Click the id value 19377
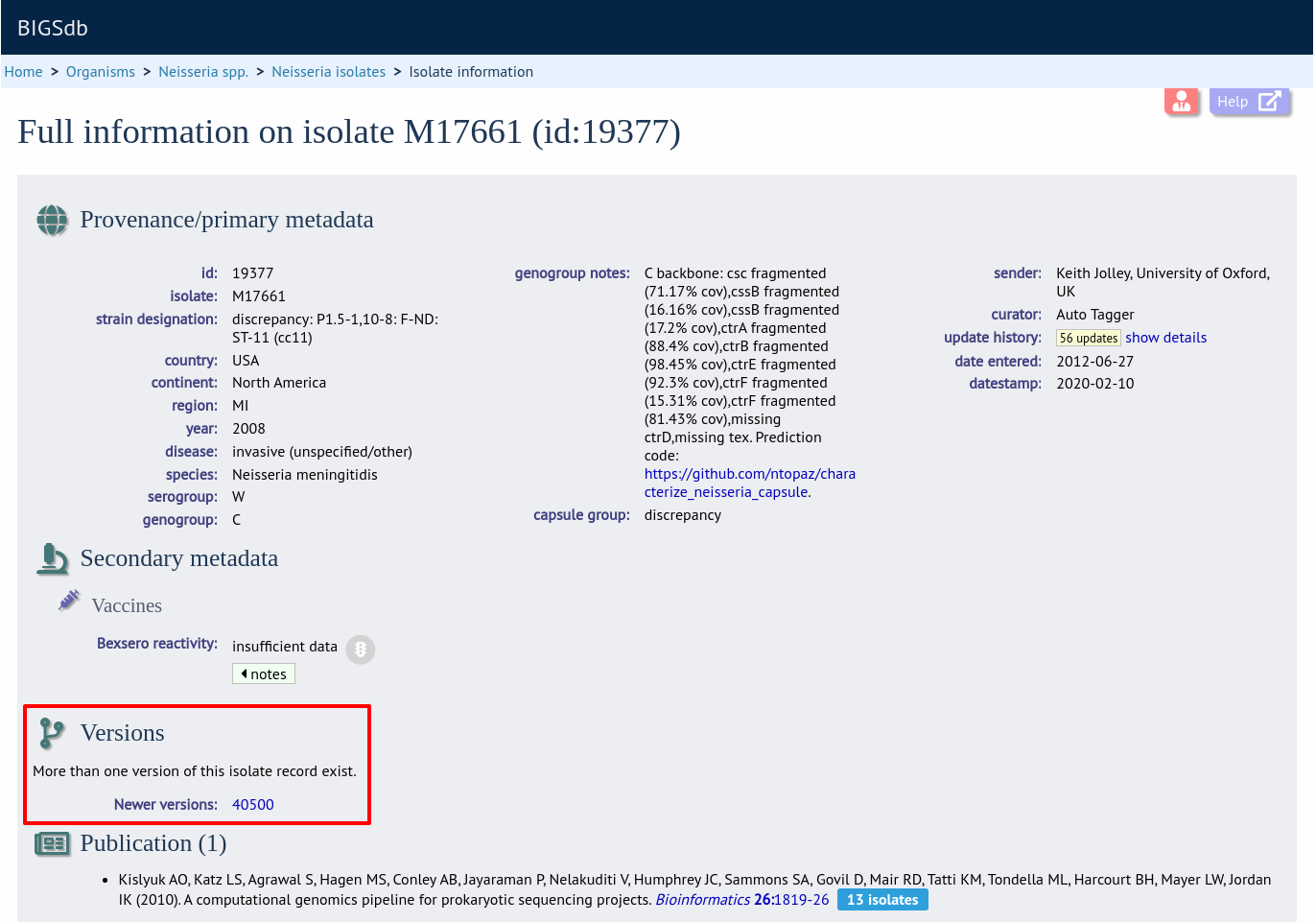The width and height of the screenshot is (1316, 922). (252, 273)
